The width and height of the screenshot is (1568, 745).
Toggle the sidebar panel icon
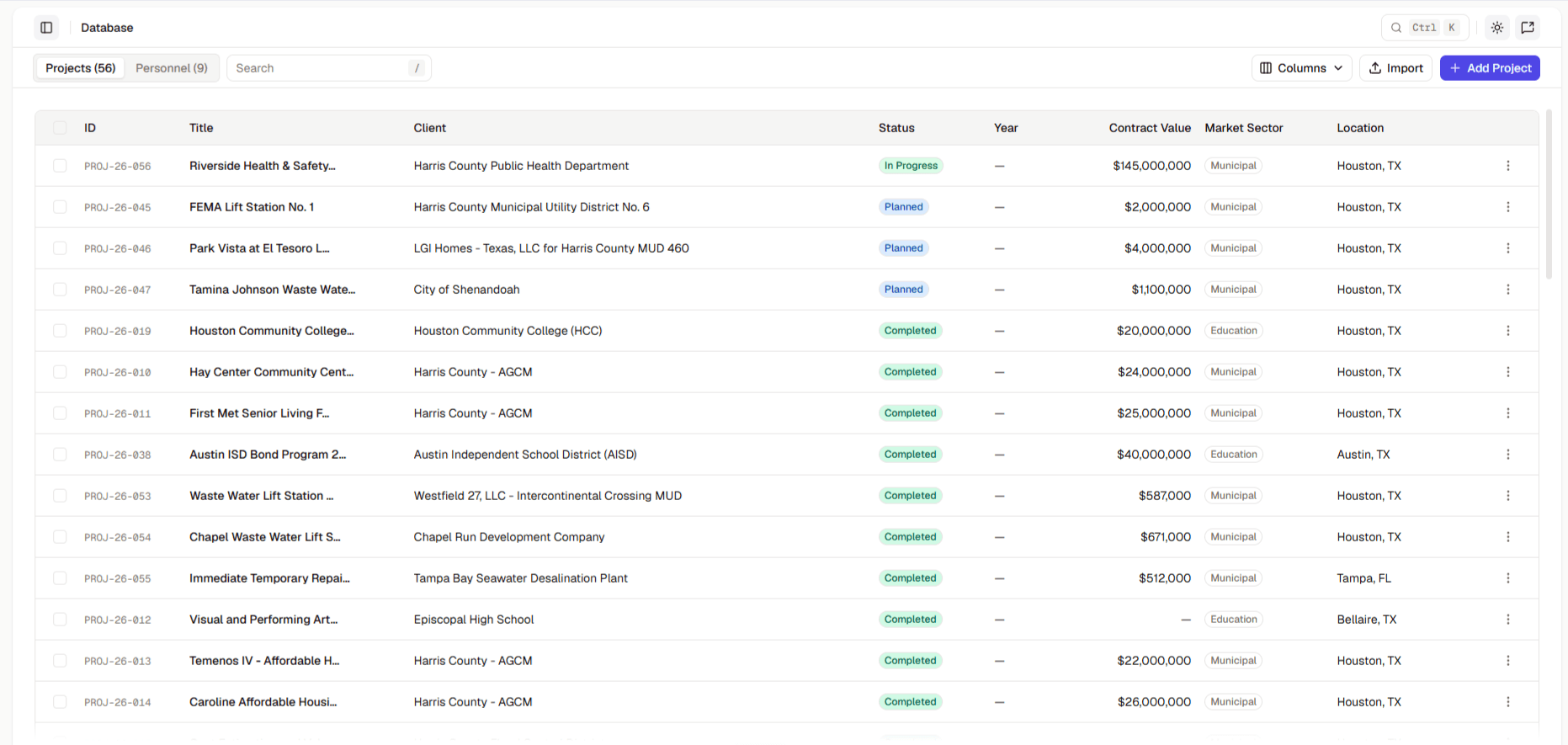(x=46, y=28)
